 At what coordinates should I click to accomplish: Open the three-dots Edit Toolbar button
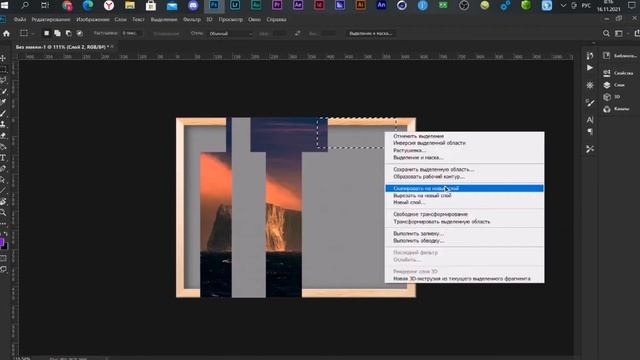[x=3, y=224]
